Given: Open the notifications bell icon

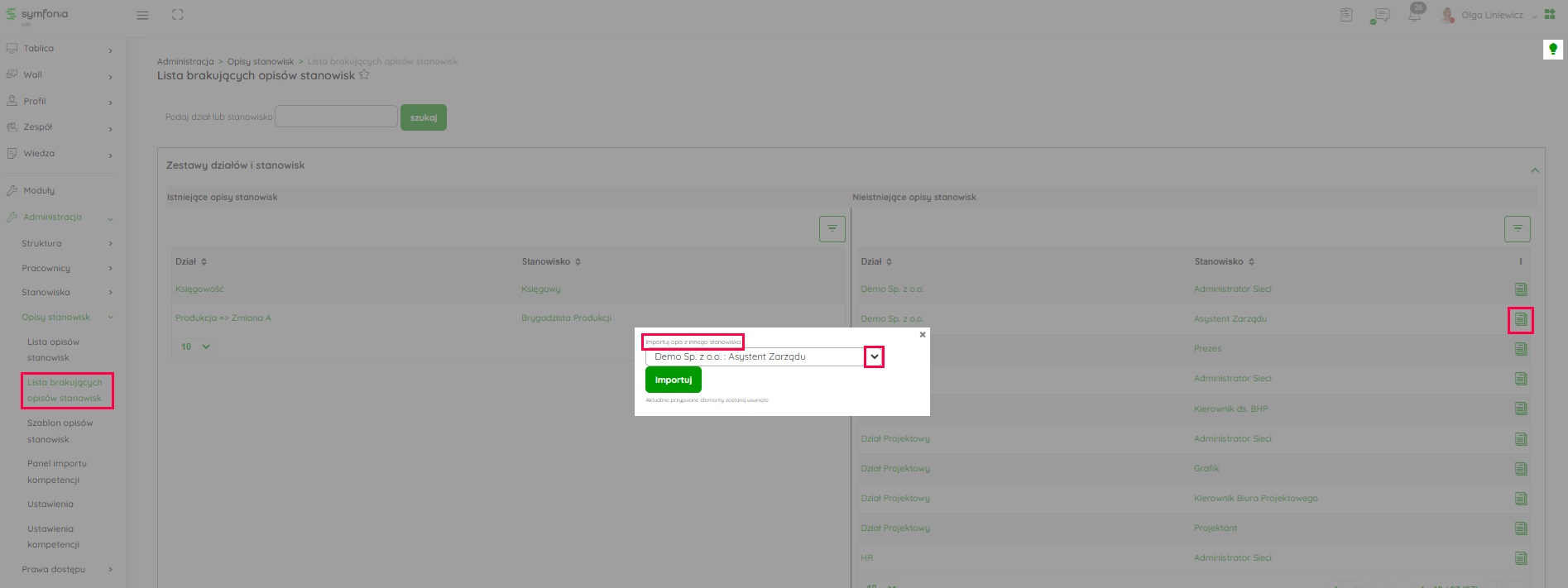Looking at the screenshot, I should click(1414, 15).
